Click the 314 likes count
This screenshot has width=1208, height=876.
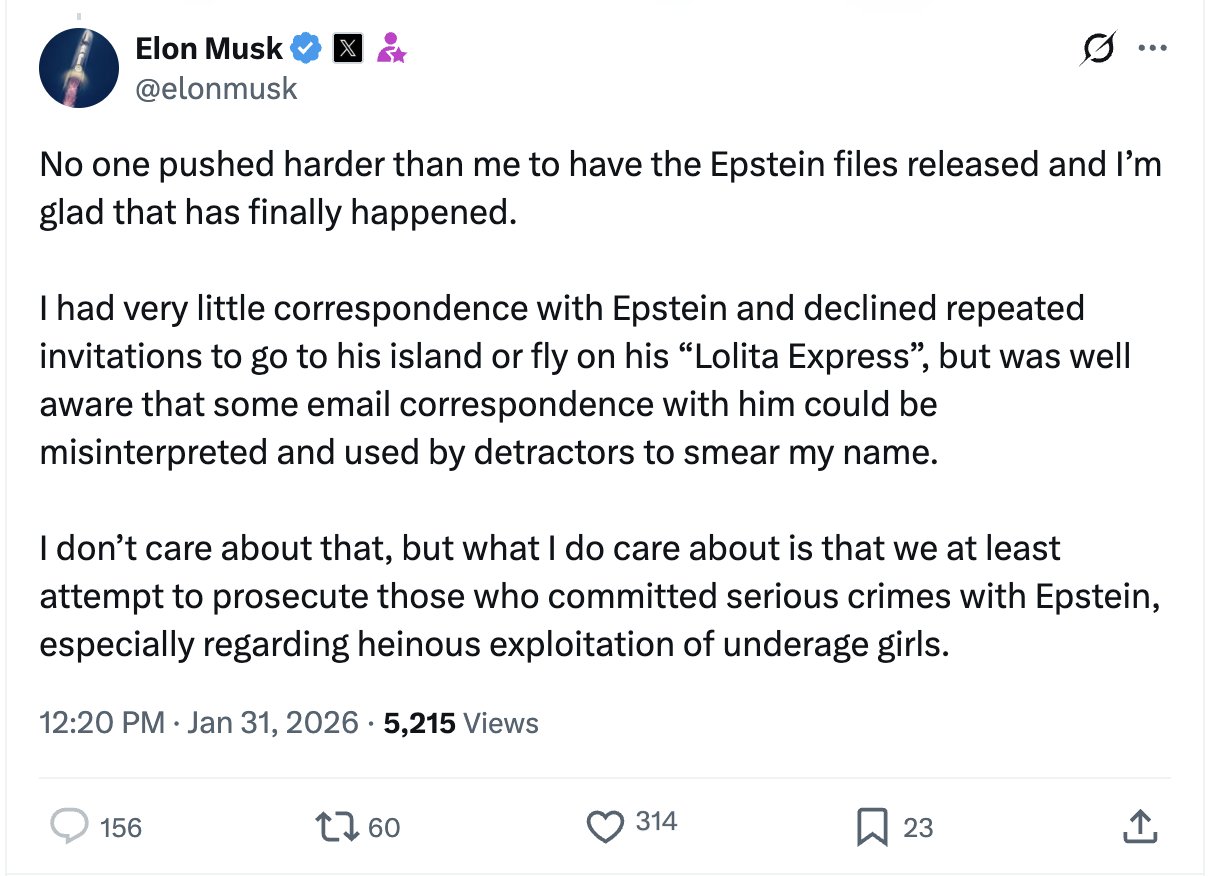point(656,823)
